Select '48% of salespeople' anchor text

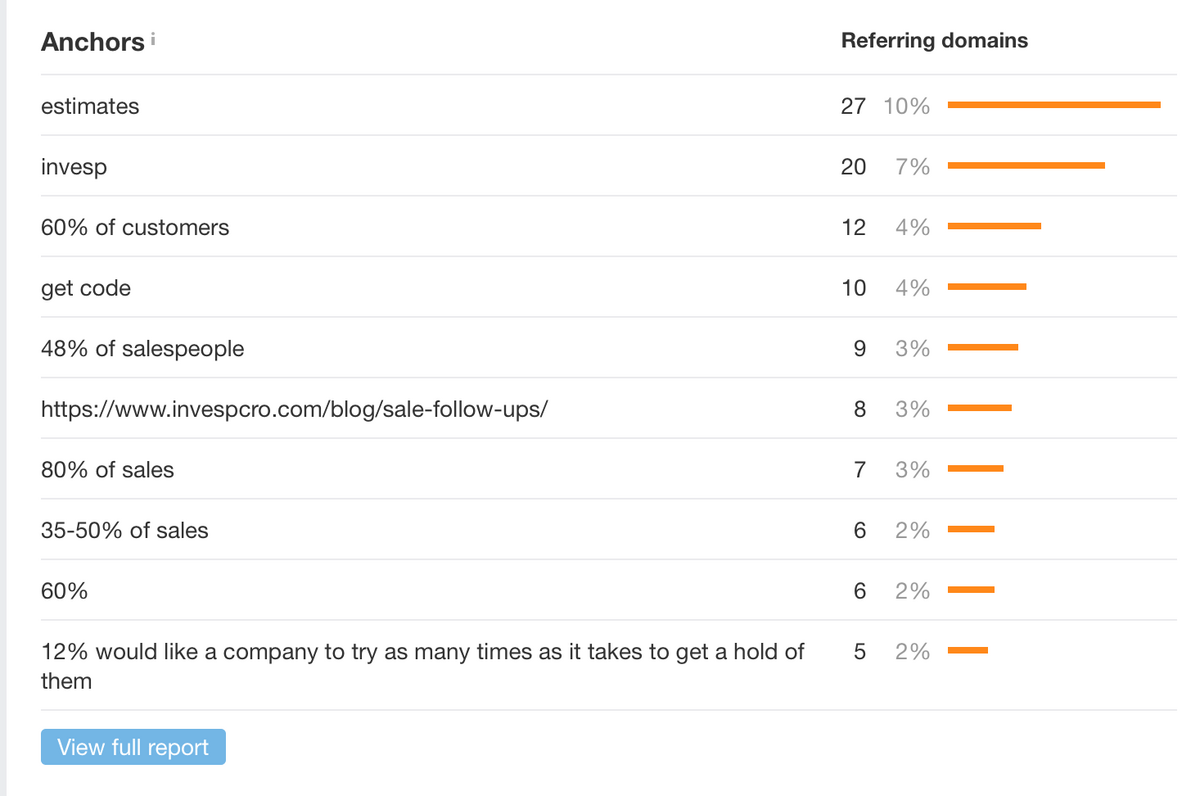click(142, 349)
